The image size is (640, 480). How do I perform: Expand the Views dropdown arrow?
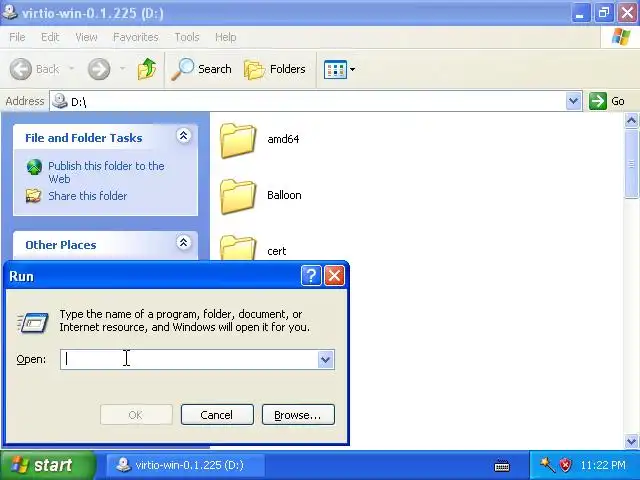pos(352,69)
